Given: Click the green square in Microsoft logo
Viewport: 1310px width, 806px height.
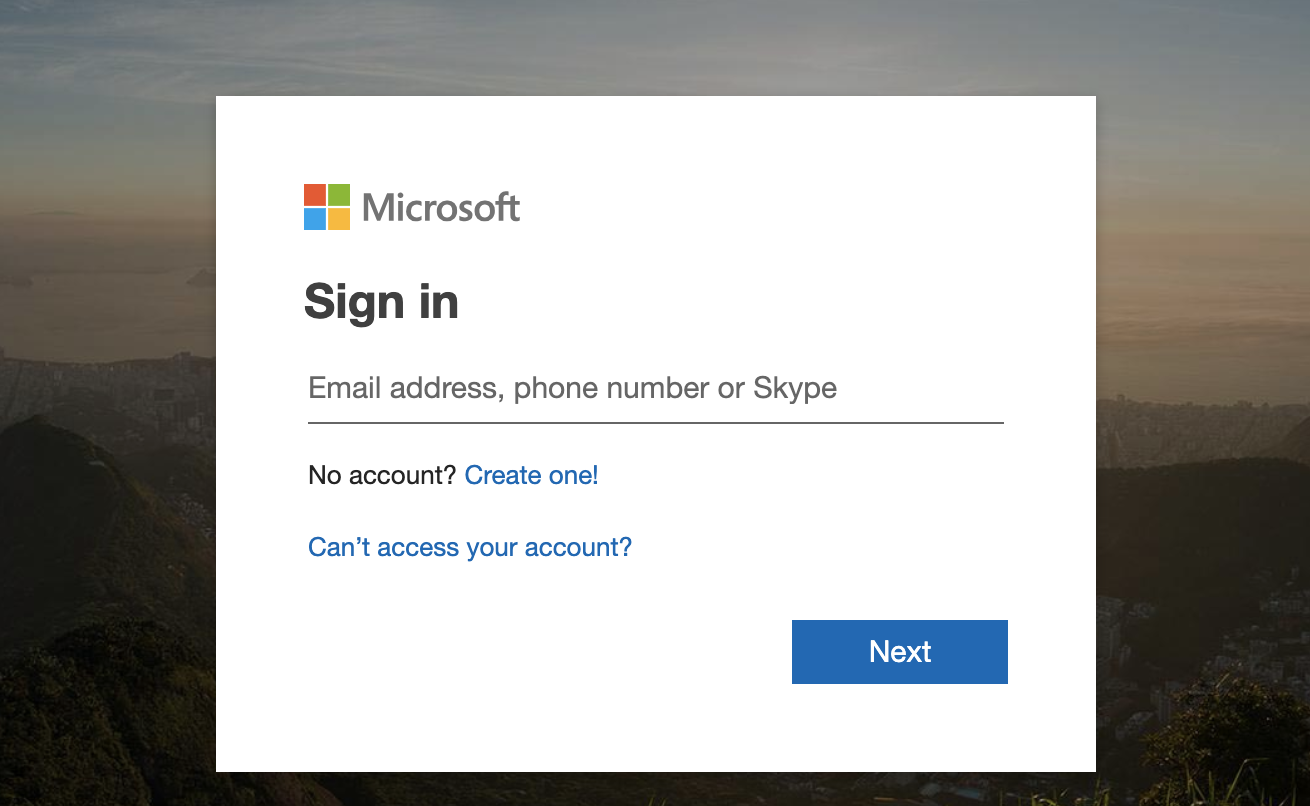Looking at the screenshot, I should (339, 195).
